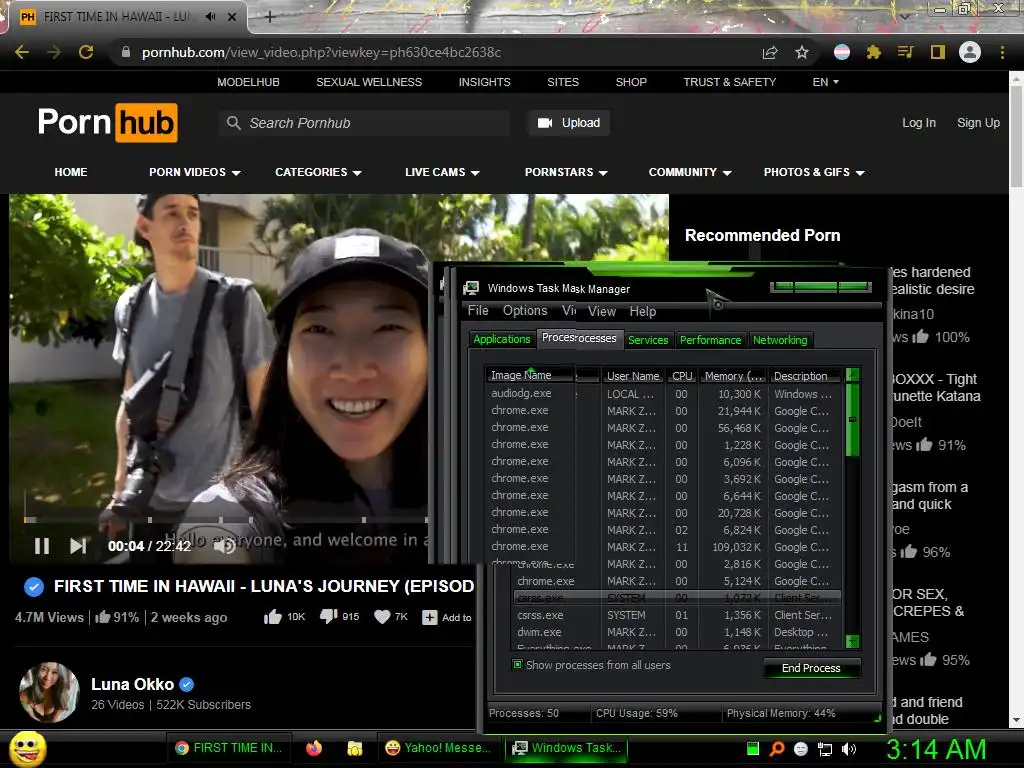Click the Add to plus icon
Screen dimensions: 1024x768
pyautogui.click(x=430, y=617)
